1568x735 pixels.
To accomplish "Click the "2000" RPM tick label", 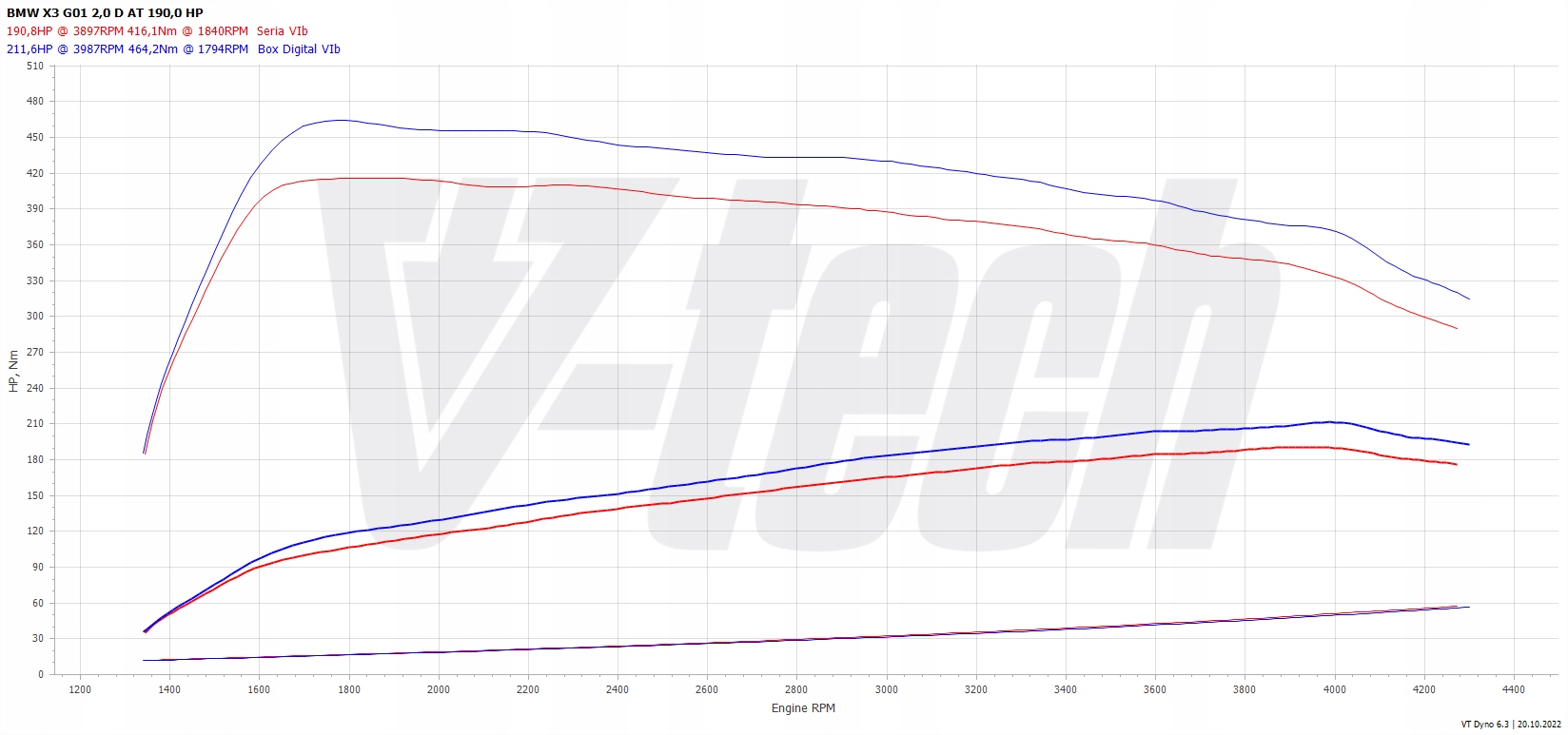I will 439,689.
